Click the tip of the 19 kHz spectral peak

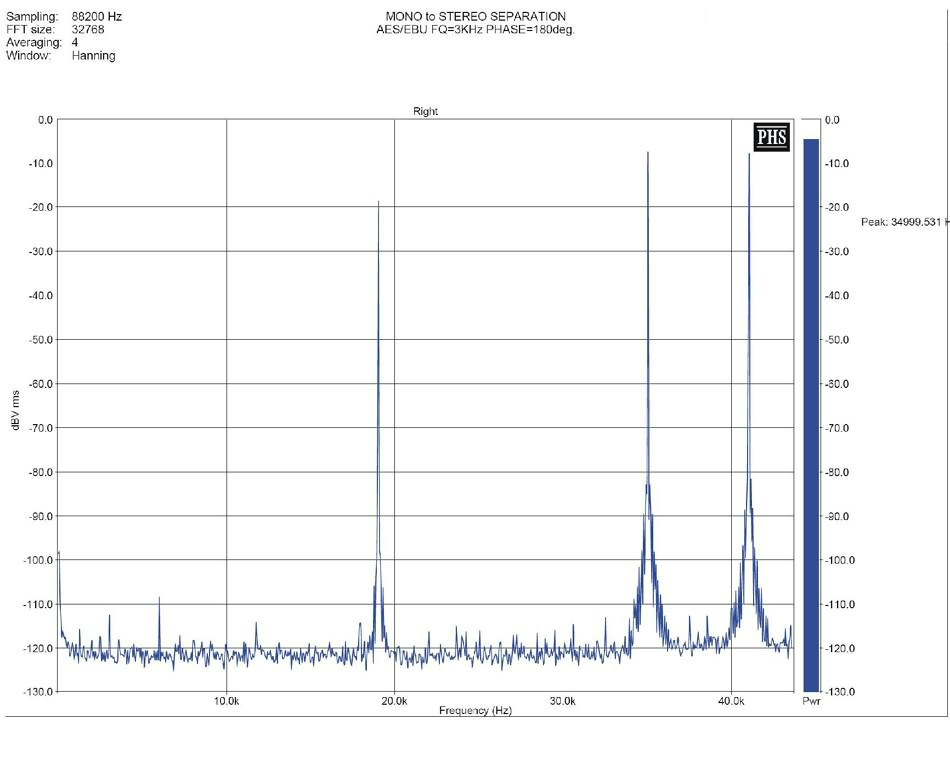point(378,202)
